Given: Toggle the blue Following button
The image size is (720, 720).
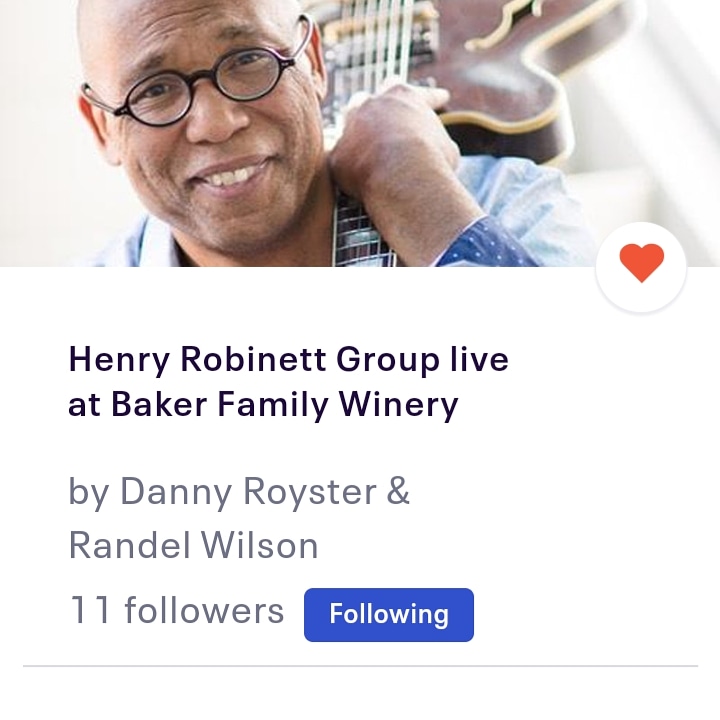Looking at the screenshot, I should (x=388, y=614).
